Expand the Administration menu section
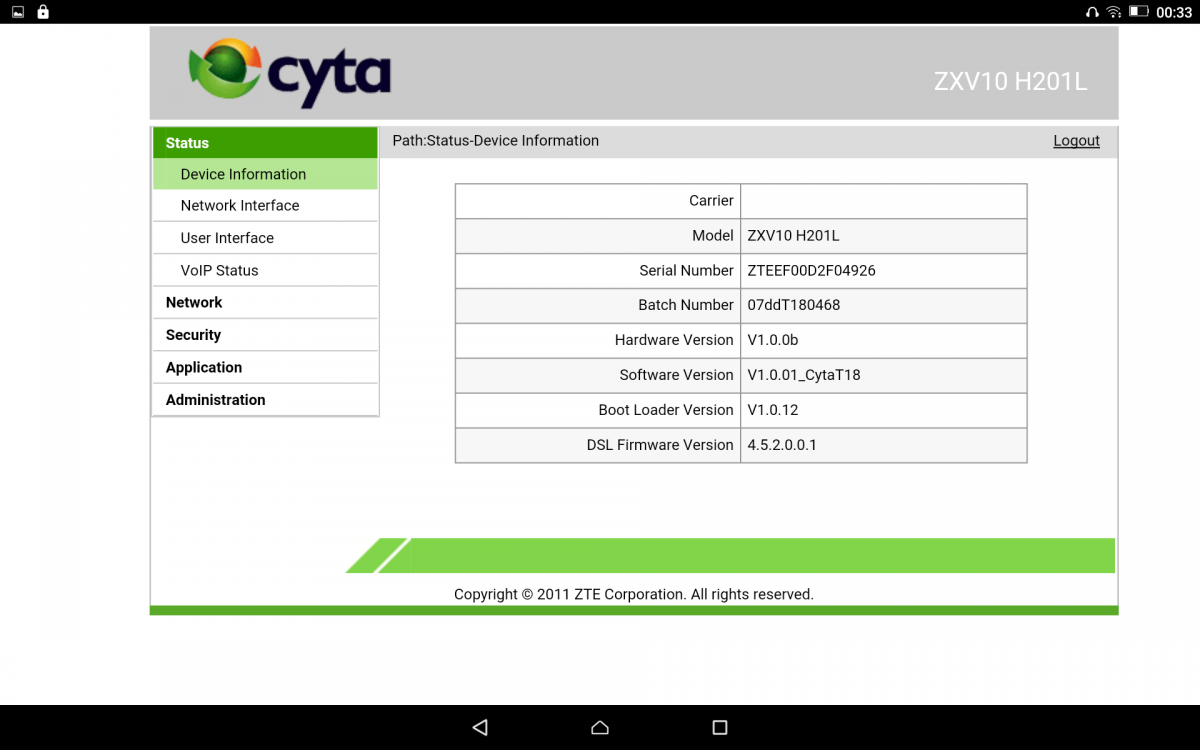Viewport: 1200px width, 750px height. point(265,399)
